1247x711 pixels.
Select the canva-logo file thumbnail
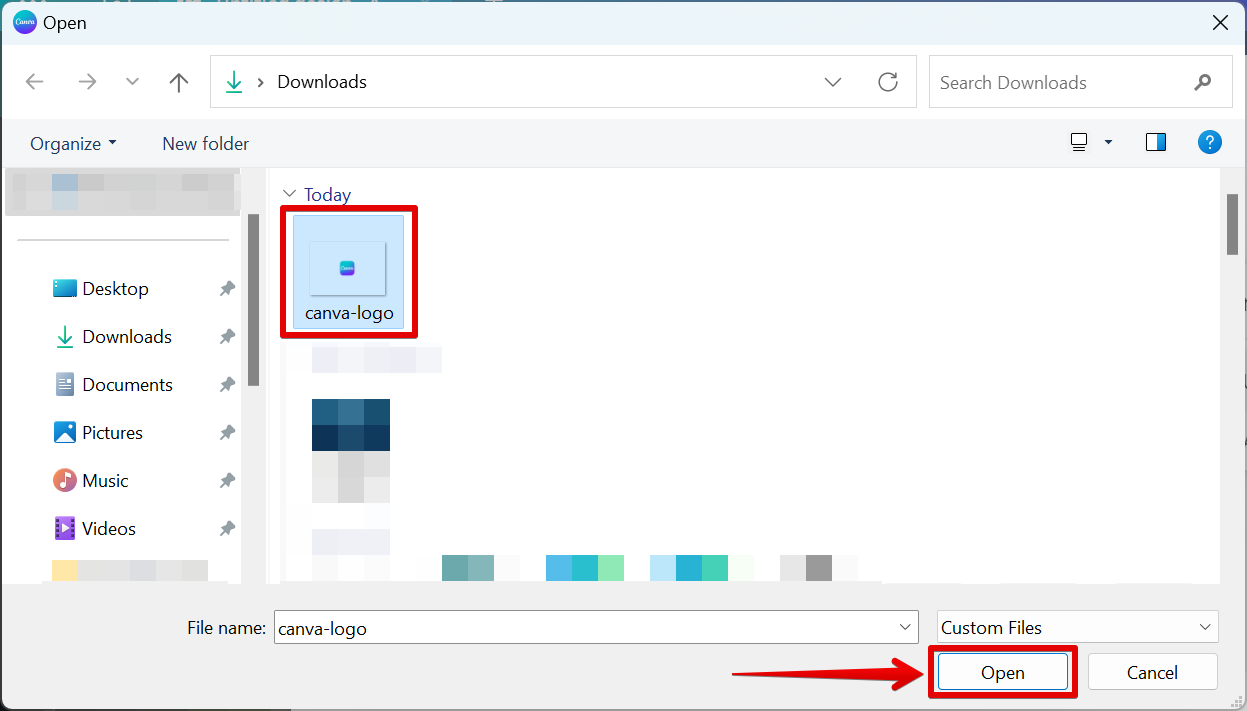348,269
